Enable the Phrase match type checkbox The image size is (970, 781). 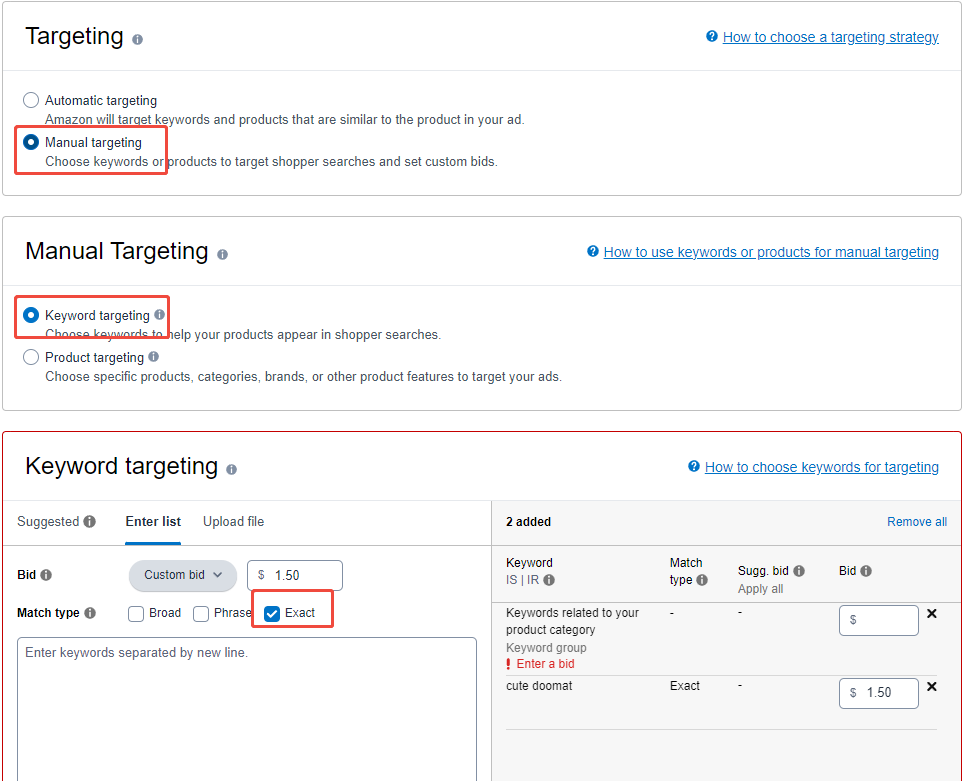pos(201,614)
